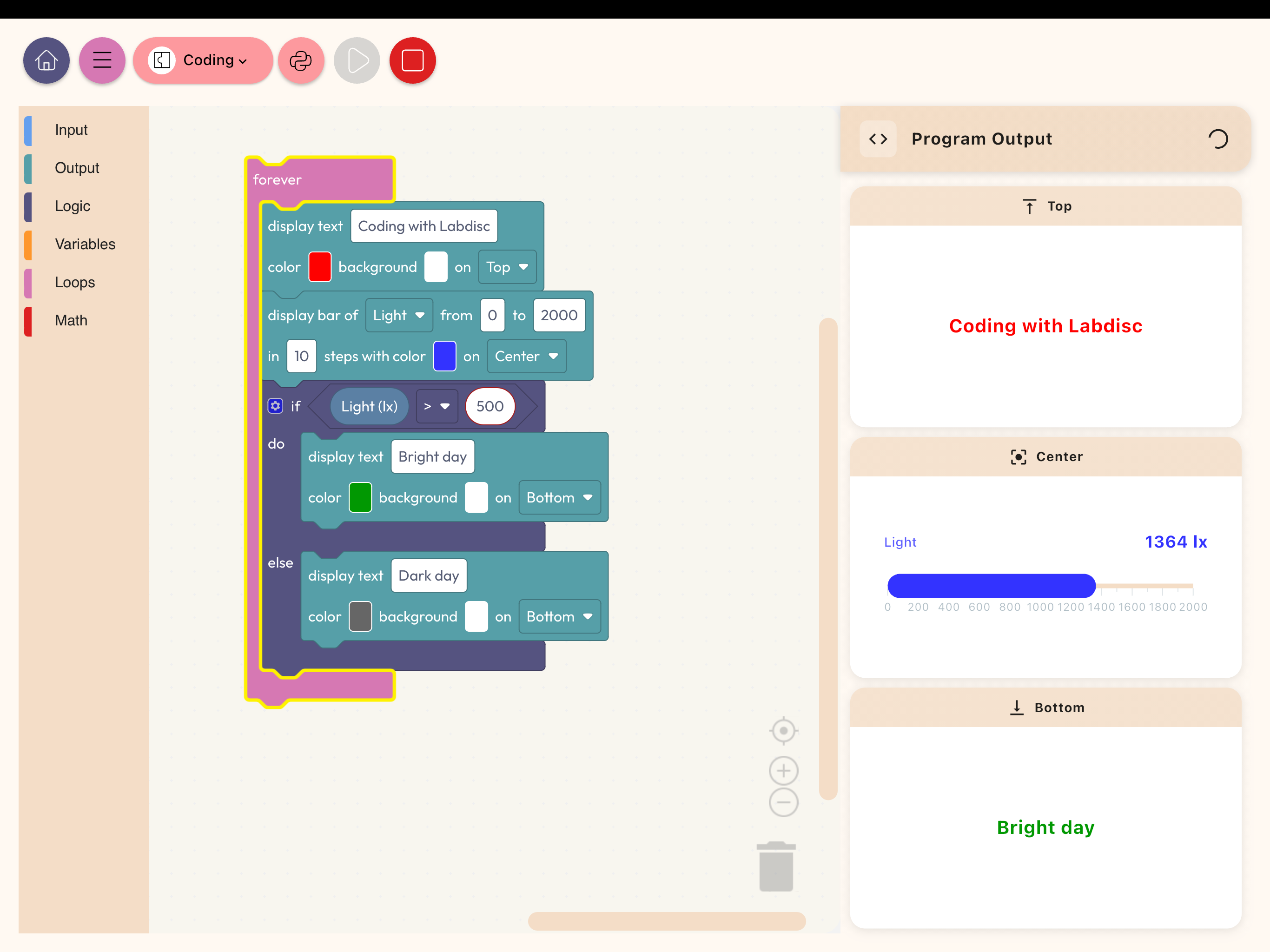Edit the steps value 10 field
Screen dimensions: 1270x952
(301, 357)
